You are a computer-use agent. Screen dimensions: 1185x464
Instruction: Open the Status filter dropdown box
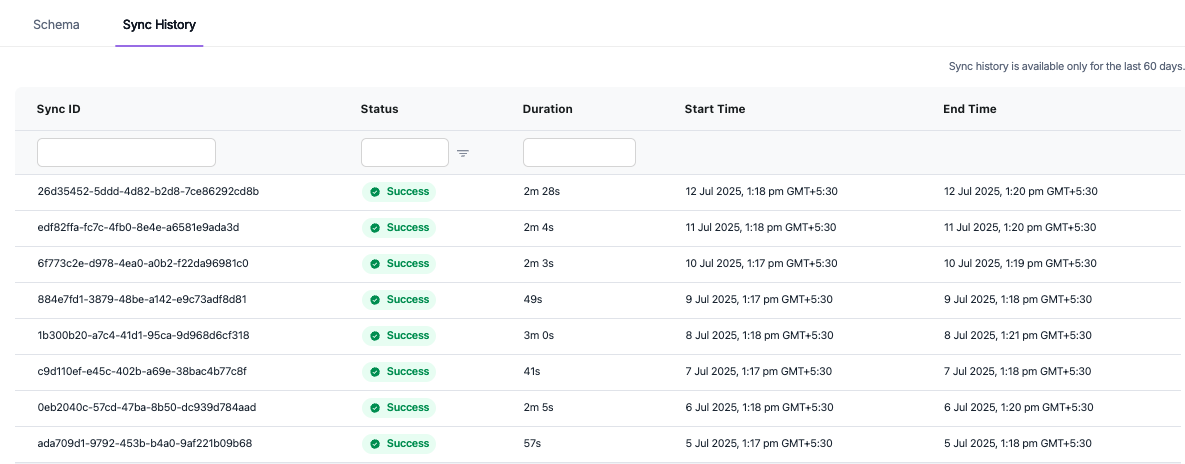click(405, 153)
